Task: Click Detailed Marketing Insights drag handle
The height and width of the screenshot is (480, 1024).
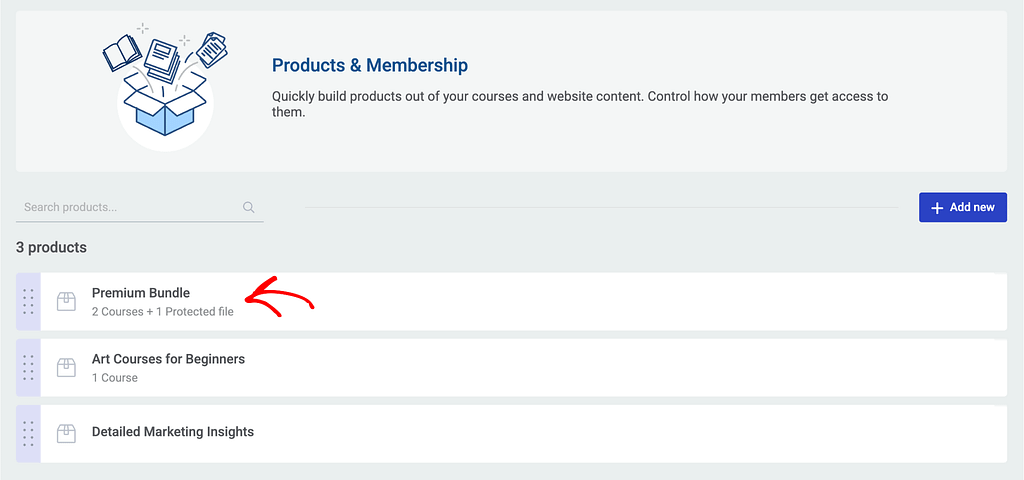Action: tap(28, 433)
